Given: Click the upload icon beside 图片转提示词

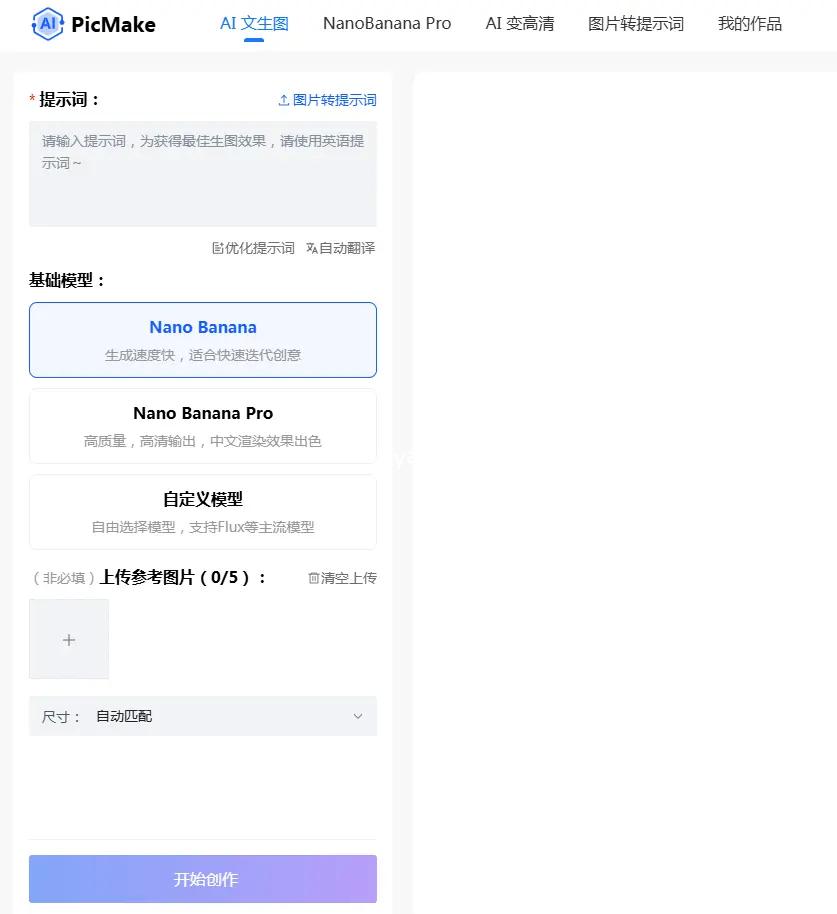Looking at the screenshot, I should click(283, 101).
